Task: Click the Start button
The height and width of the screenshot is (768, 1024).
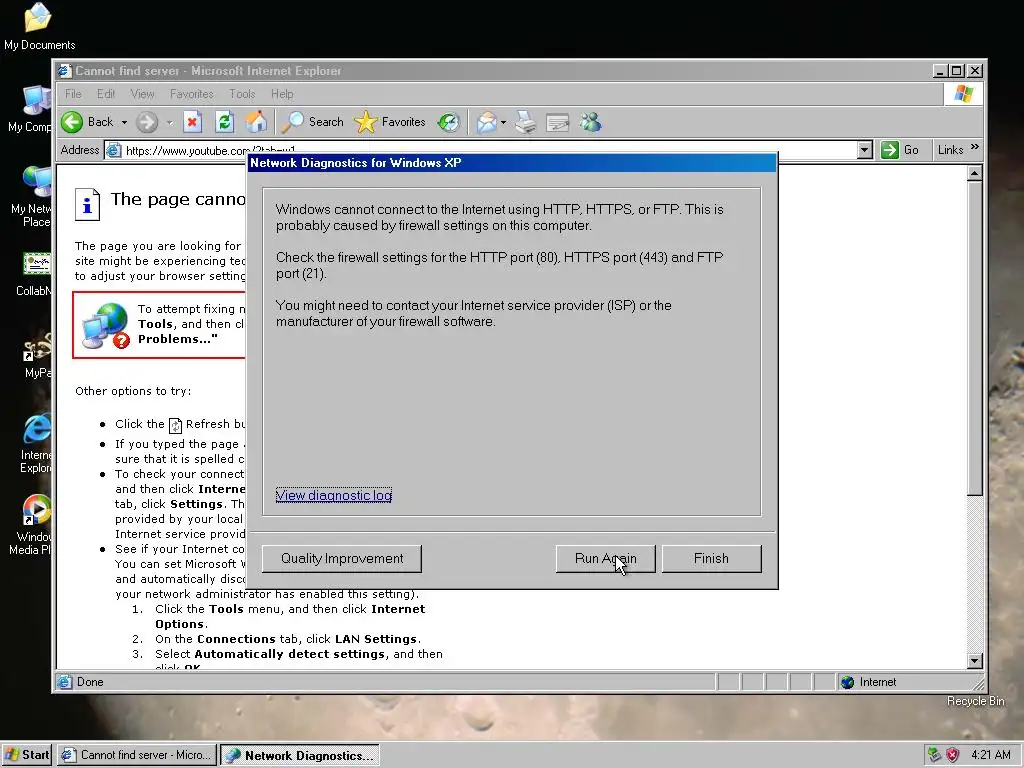Action: click(x=27, y=755)
